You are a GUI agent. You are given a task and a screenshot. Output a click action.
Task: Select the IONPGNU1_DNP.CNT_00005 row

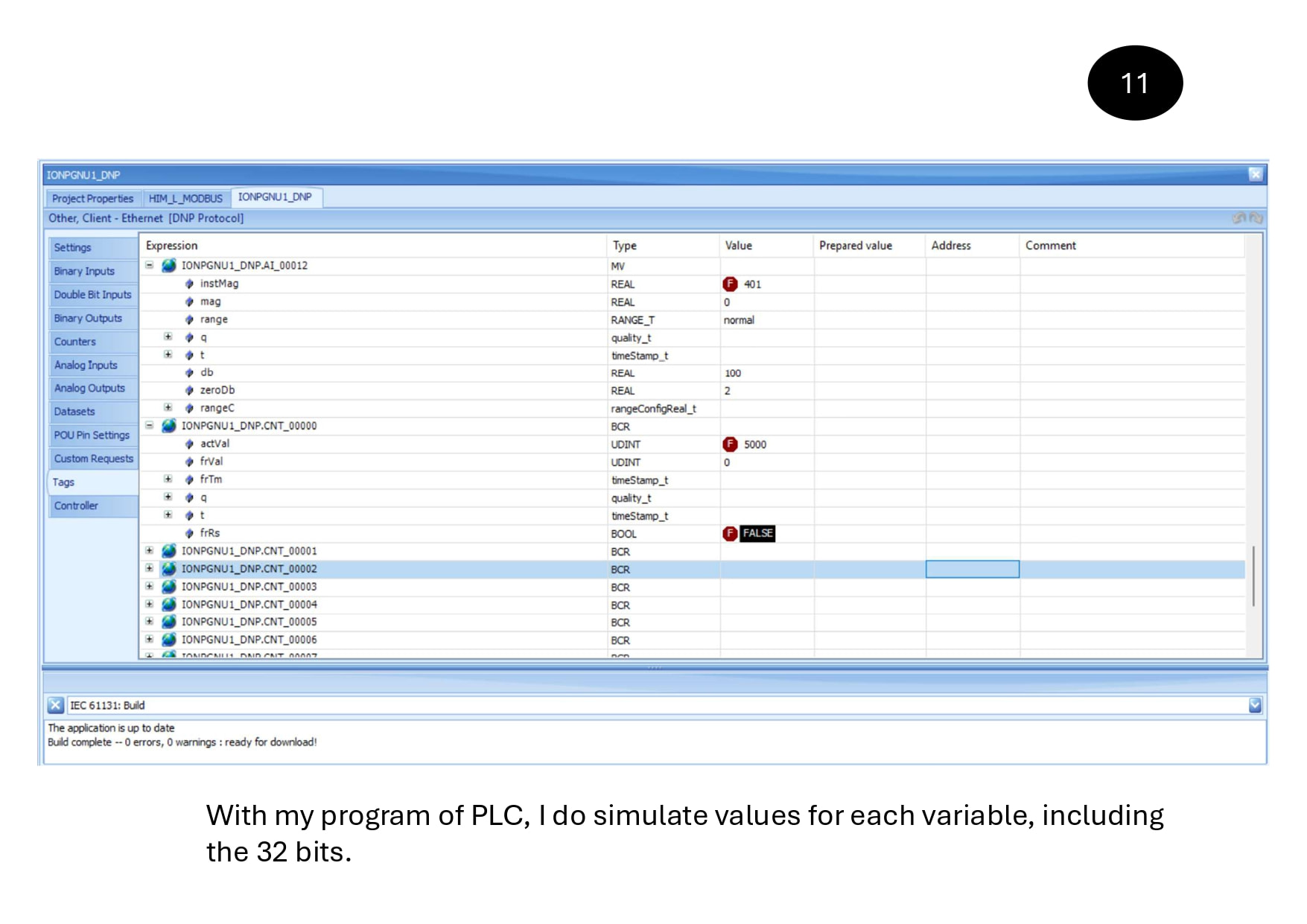click(x=249, y=622)
